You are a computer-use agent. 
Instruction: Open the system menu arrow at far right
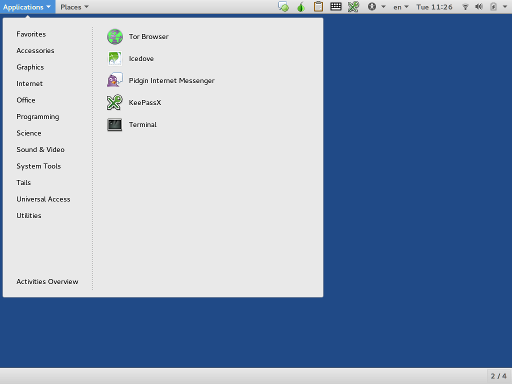[505, 7]
